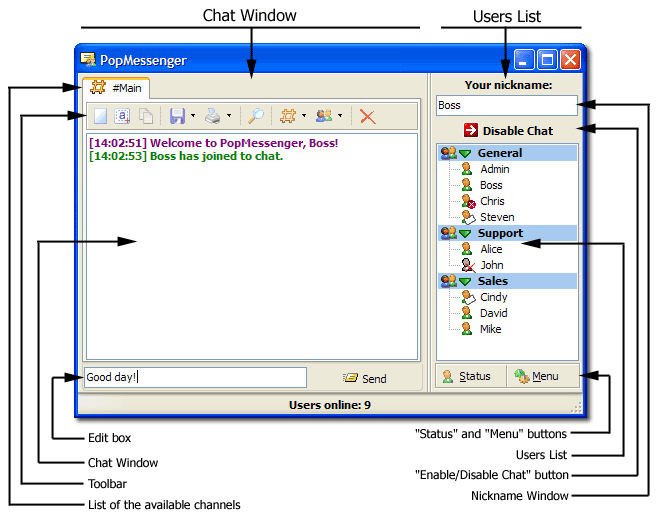Click the nickname field containing Boss
The height and width of the screenshot is (521, 662).
507,105
